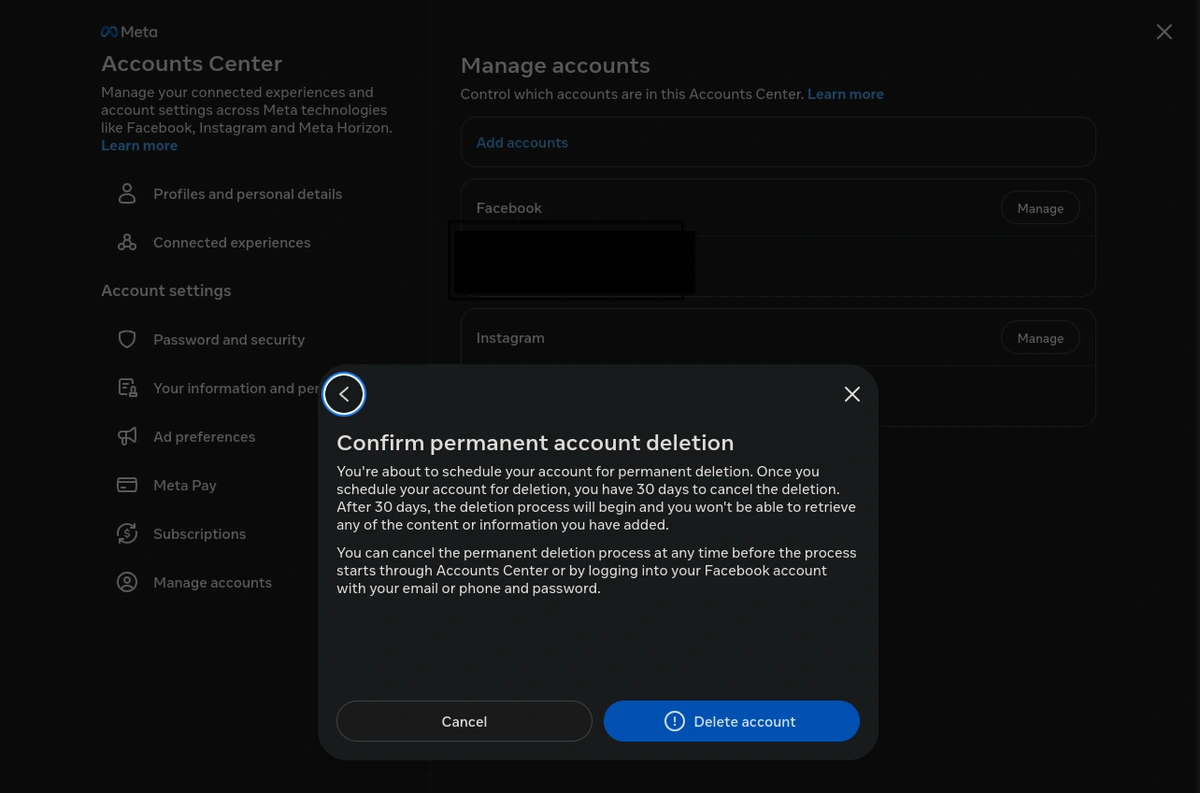The height and width of the screenshot is (793, 1200).
Task: Select Password and security menu item
Action: coord(229,340)
